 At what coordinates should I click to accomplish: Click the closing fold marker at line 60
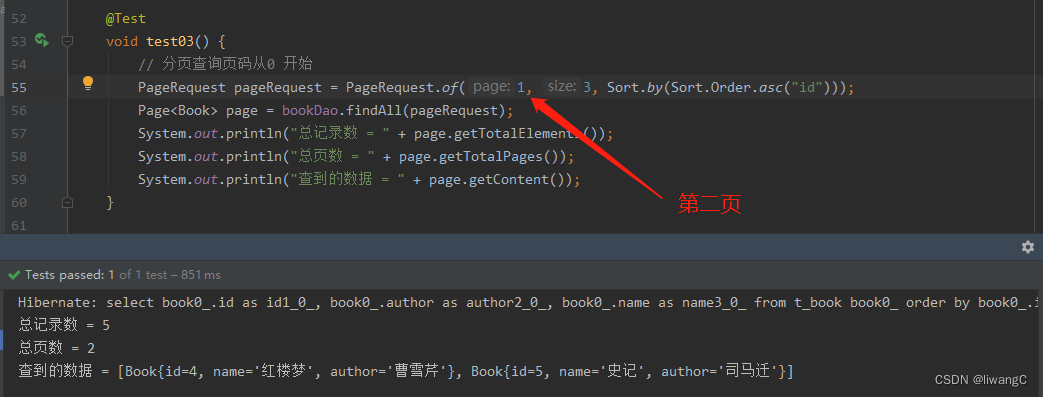(67, 202)
